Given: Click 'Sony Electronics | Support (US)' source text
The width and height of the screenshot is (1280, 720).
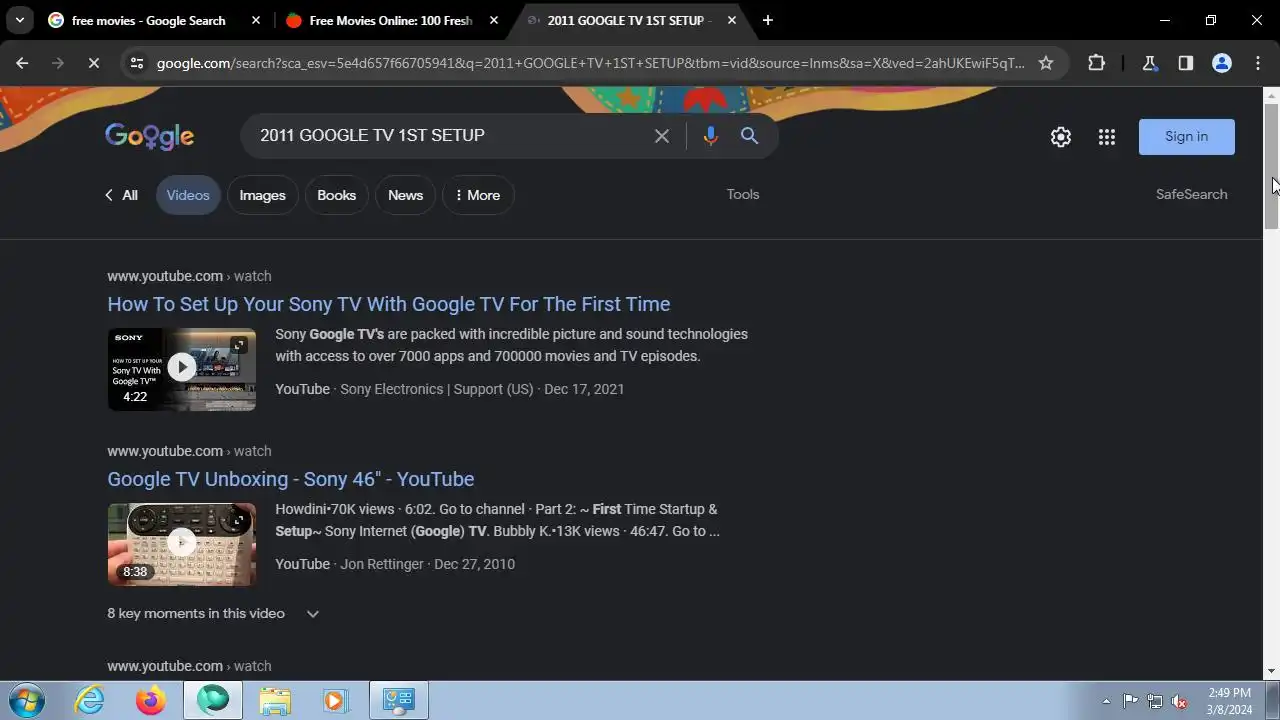Looking at the screenshot, I should coord(437,389).
